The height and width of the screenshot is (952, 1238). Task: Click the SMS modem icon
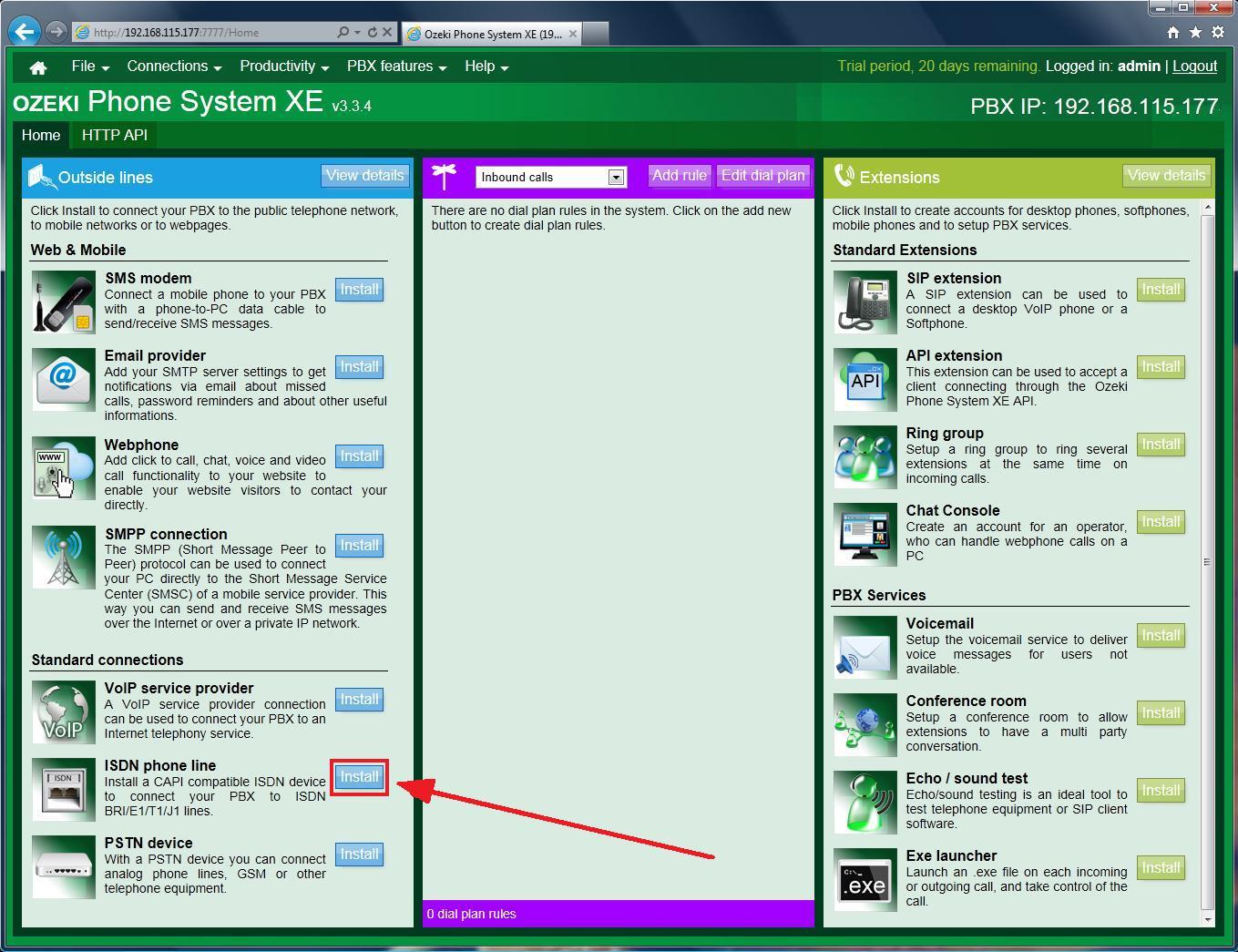pos(64,302)
